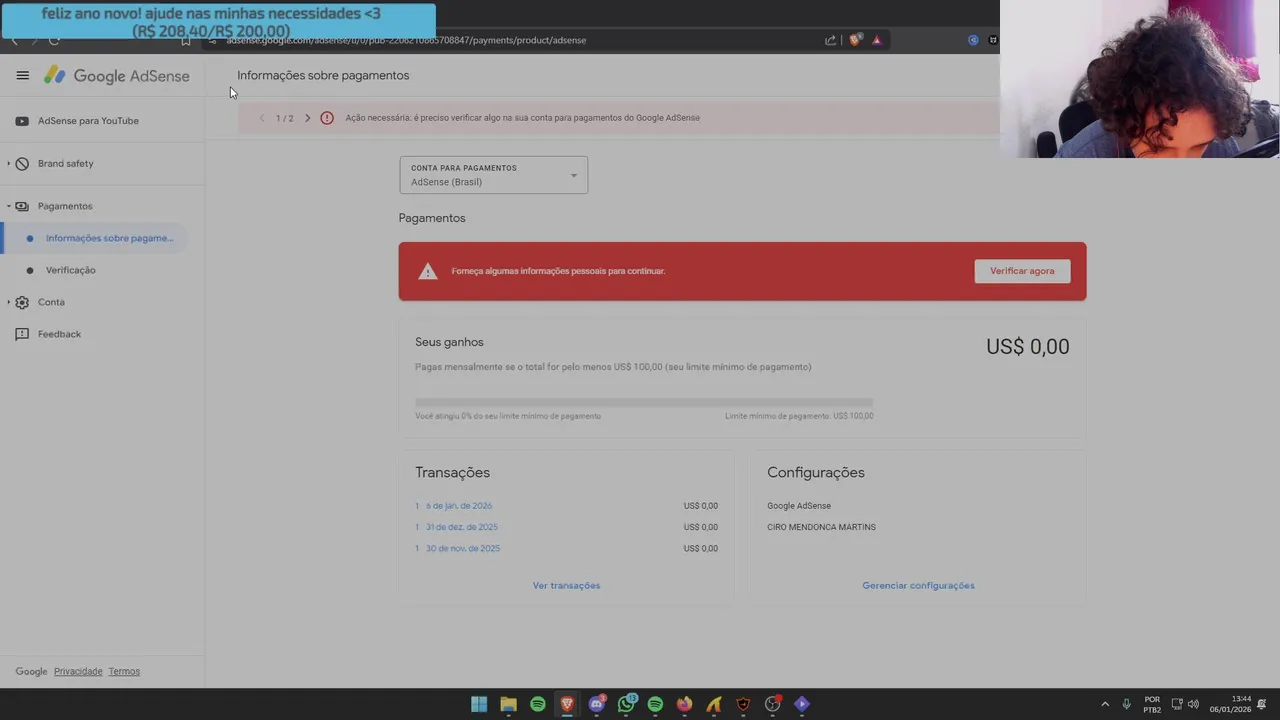
Task: Open the hamburger main menu
Action: [23, 75]
